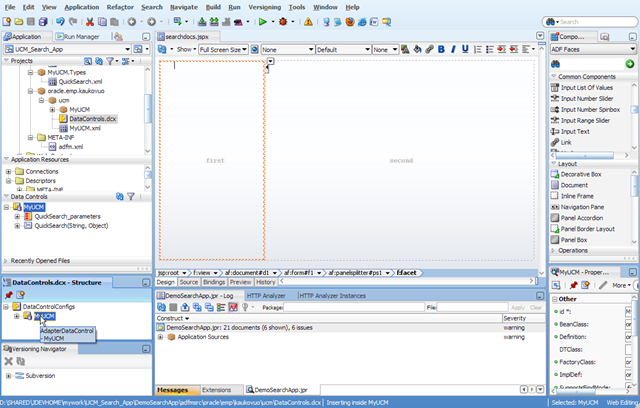The width and height of the screenshot is (640, 408).
Task: Open the Full Screen Size dropdown
Action: (223, 50)
